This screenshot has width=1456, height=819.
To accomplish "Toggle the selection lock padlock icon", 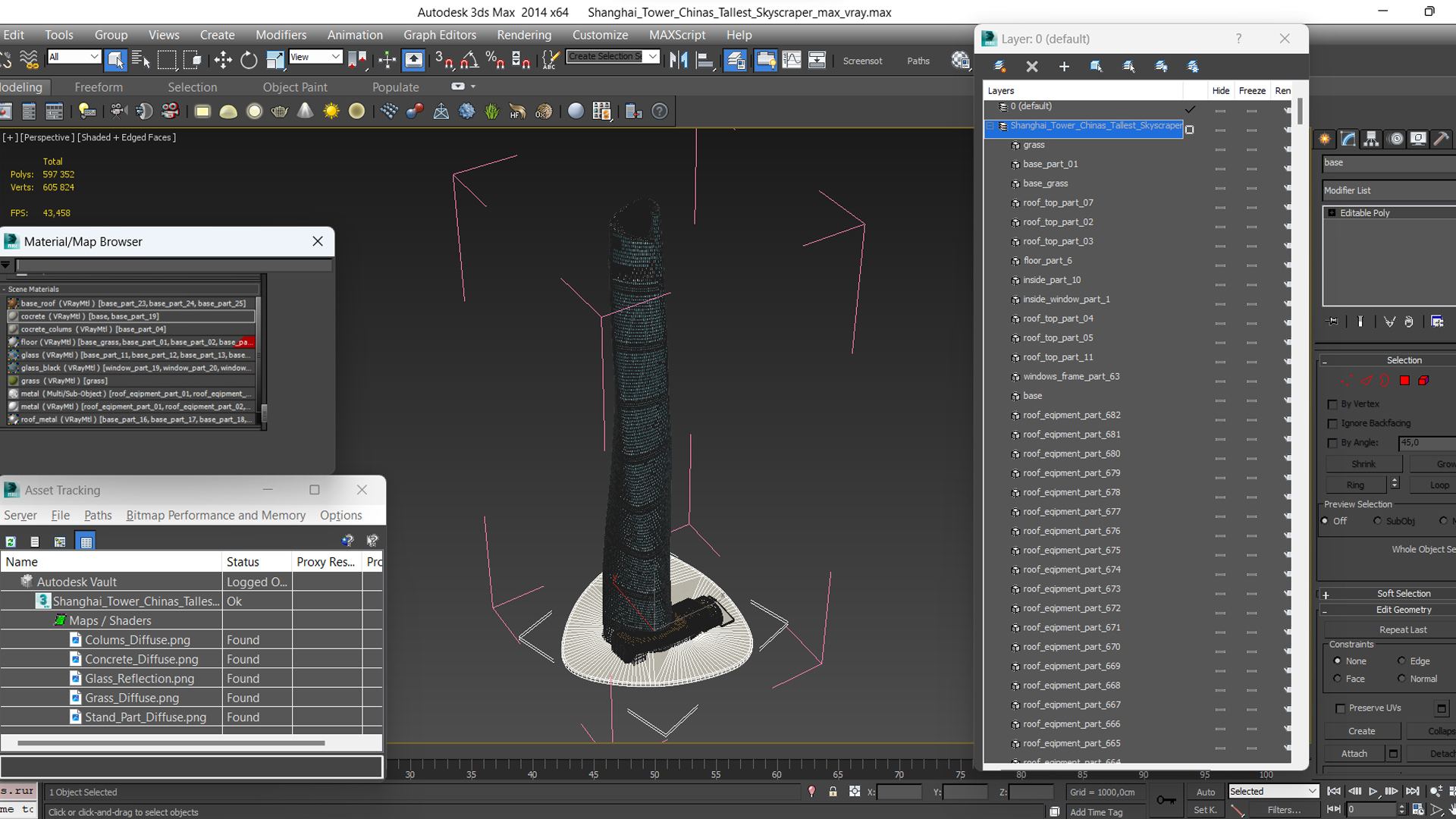I will tap(833, 792).
